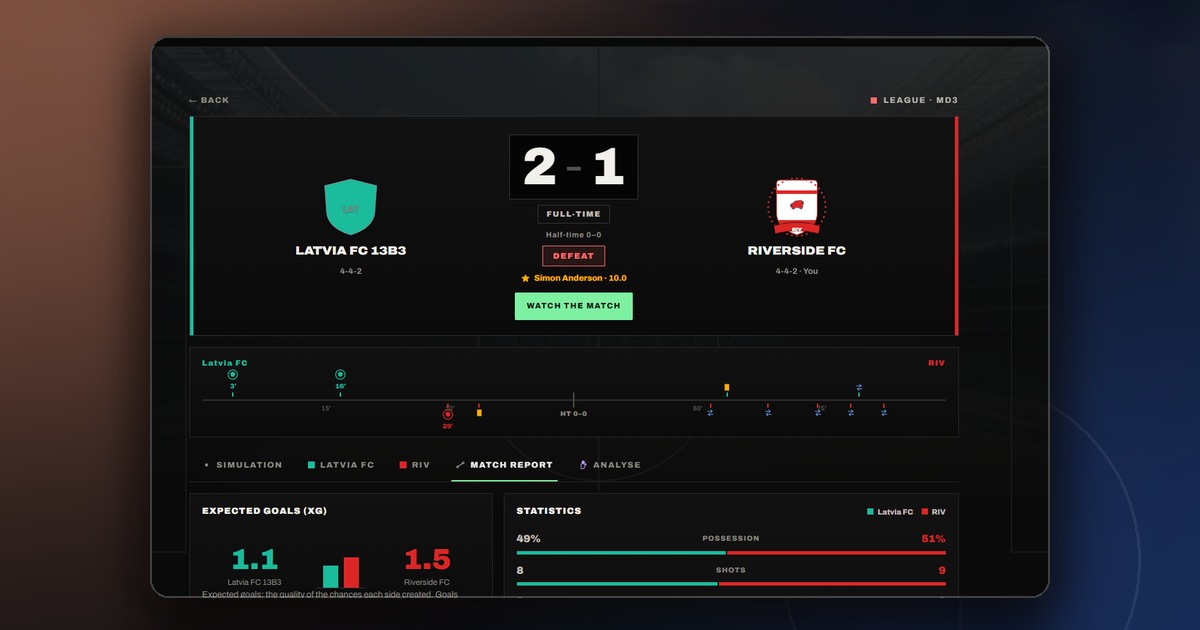Click the RIV legend entry in Statistics
This screenshot has width=1200, height=630.
(x=934, y=512)
